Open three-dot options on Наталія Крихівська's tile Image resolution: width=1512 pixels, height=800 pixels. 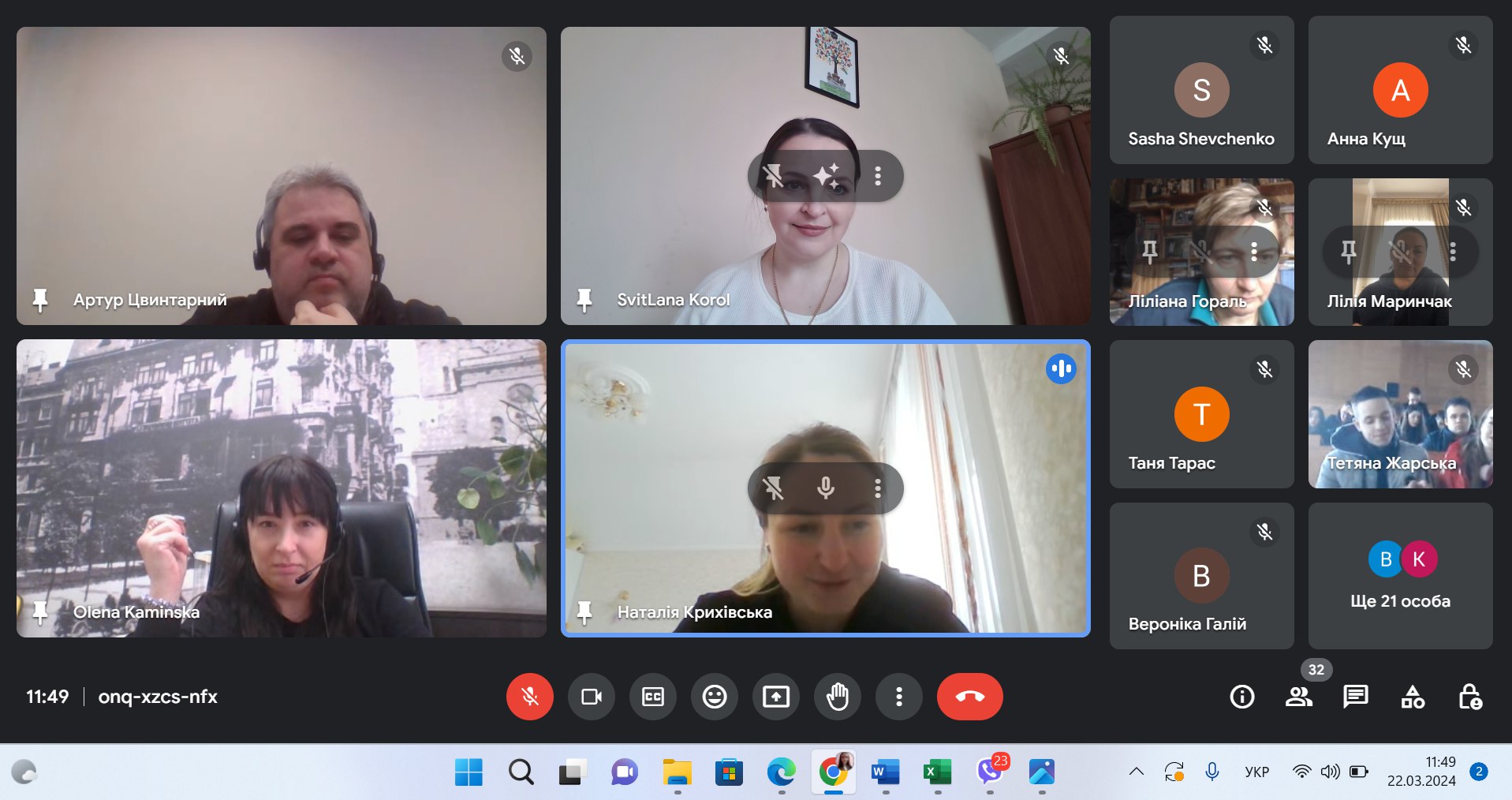877,488
